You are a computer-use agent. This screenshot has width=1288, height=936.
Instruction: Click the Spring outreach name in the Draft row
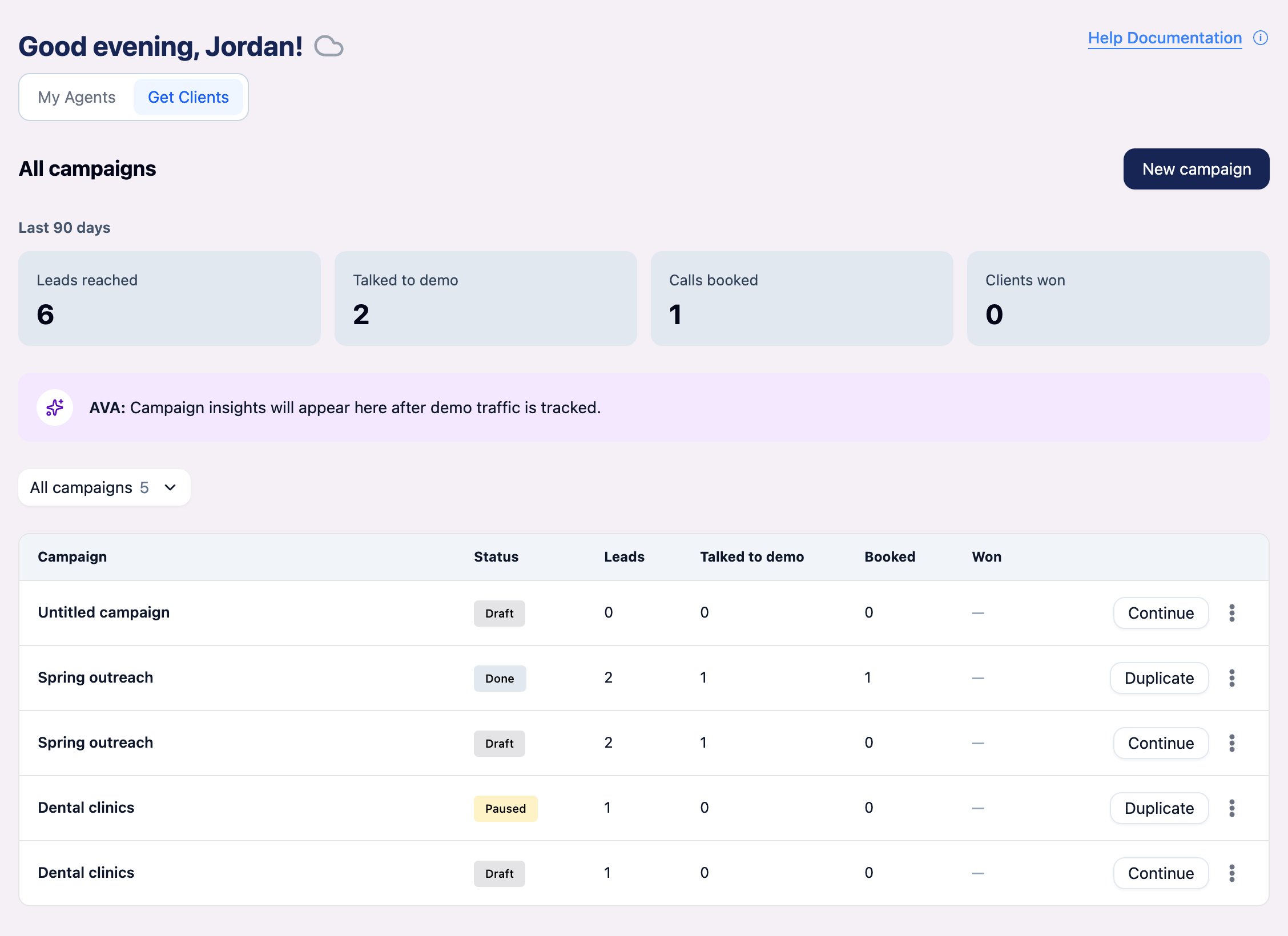click(x=95, y=743)
